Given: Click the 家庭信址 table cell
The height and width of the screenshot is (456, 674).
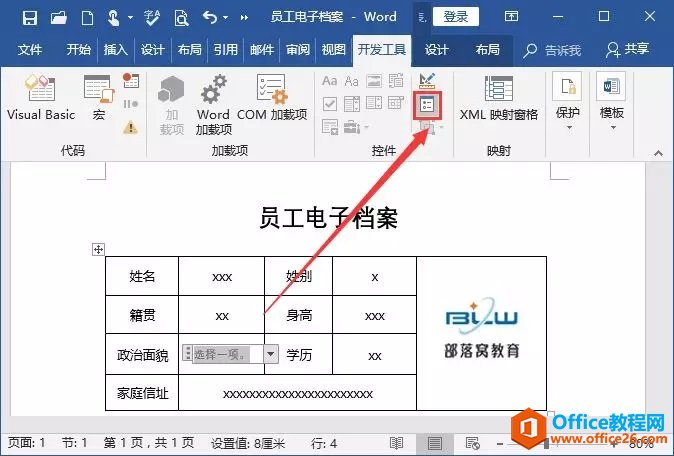Looking at the screenshot, I should point(142,393).
